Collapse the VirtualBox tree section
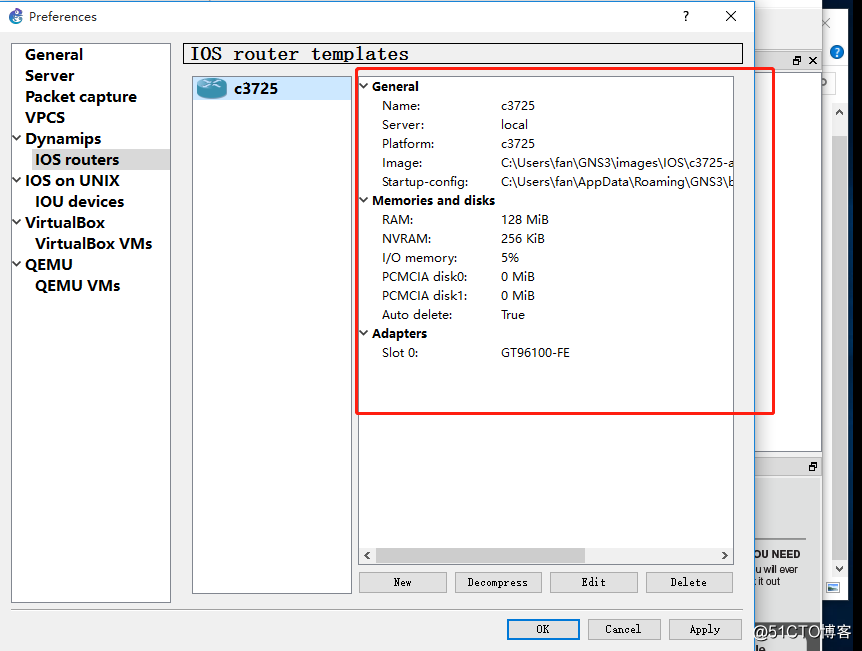The width and height of the screenshot is (862, 651). point(17,222)
